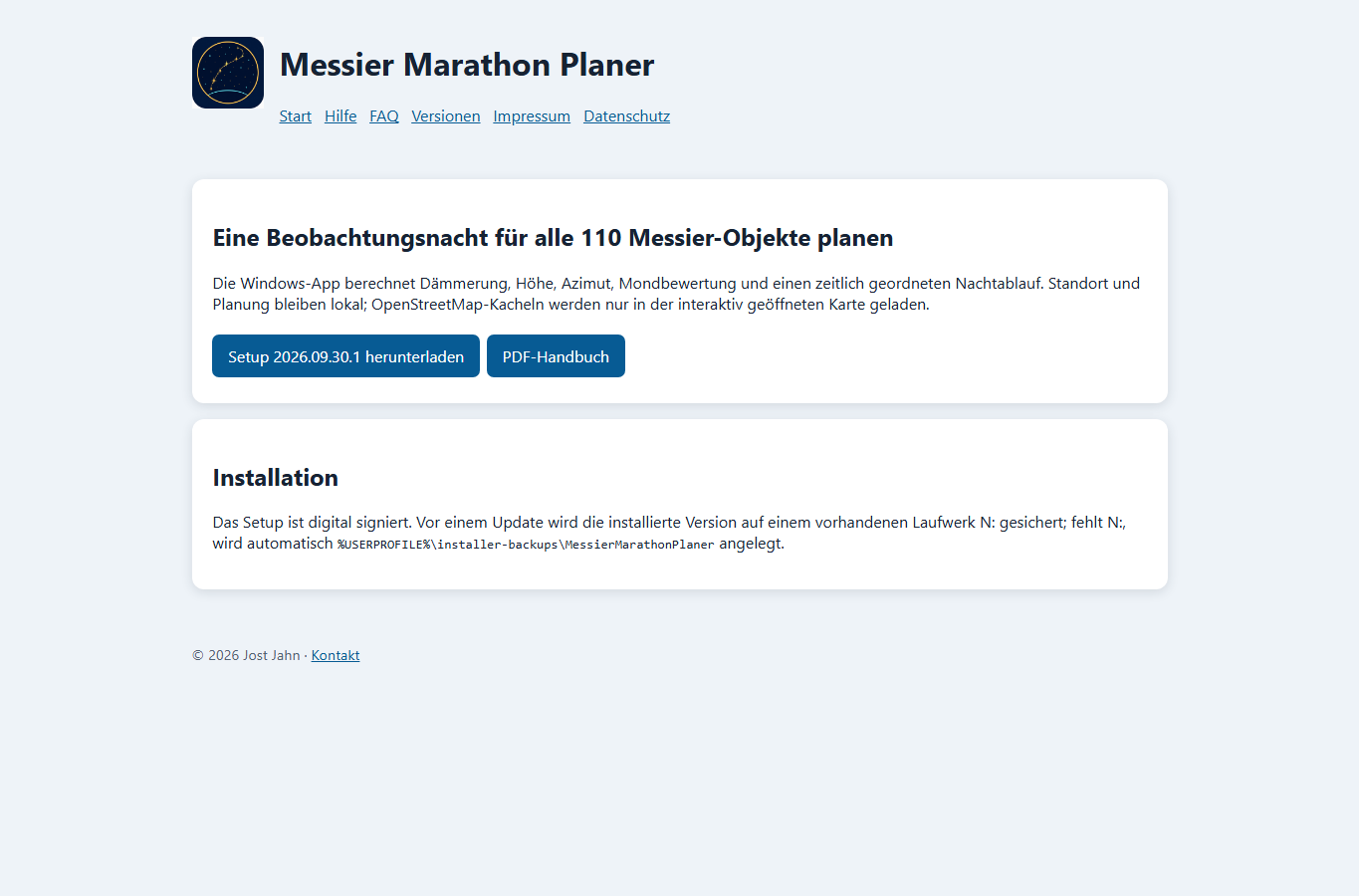Open the PDF-Handbuch button
This screenshot has width=1359, height=896.
[x=556, y=356]
